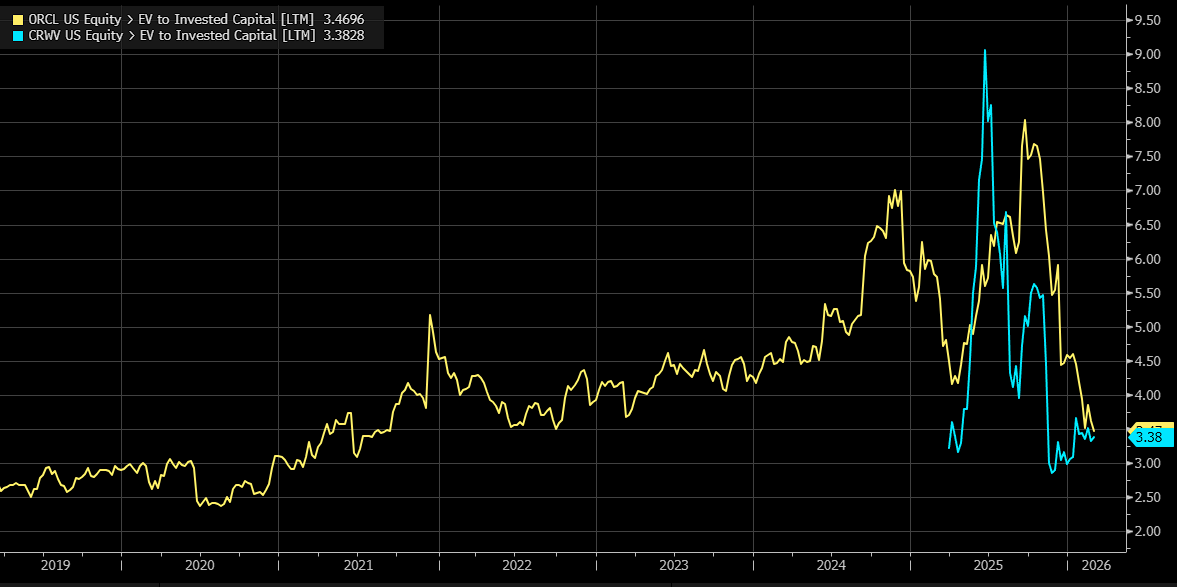Screen dimensions: 1177x587
Task: Click the 2023 label on the time axis
Action: pos(674,564)
